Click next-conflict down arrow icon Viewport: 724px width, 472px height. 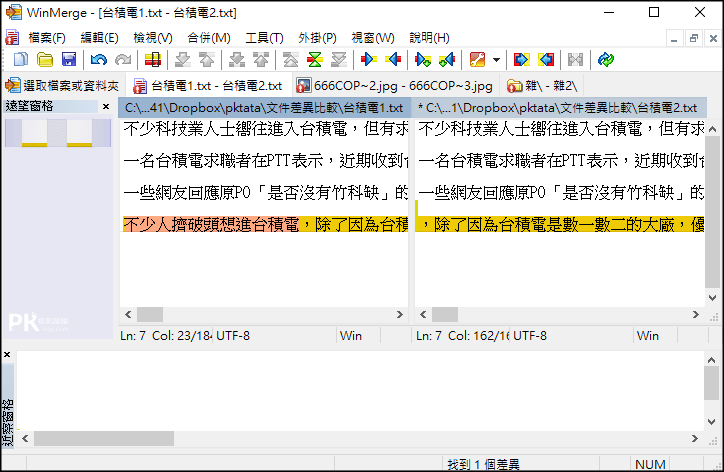pyautogui.click(x=237, y=60)
